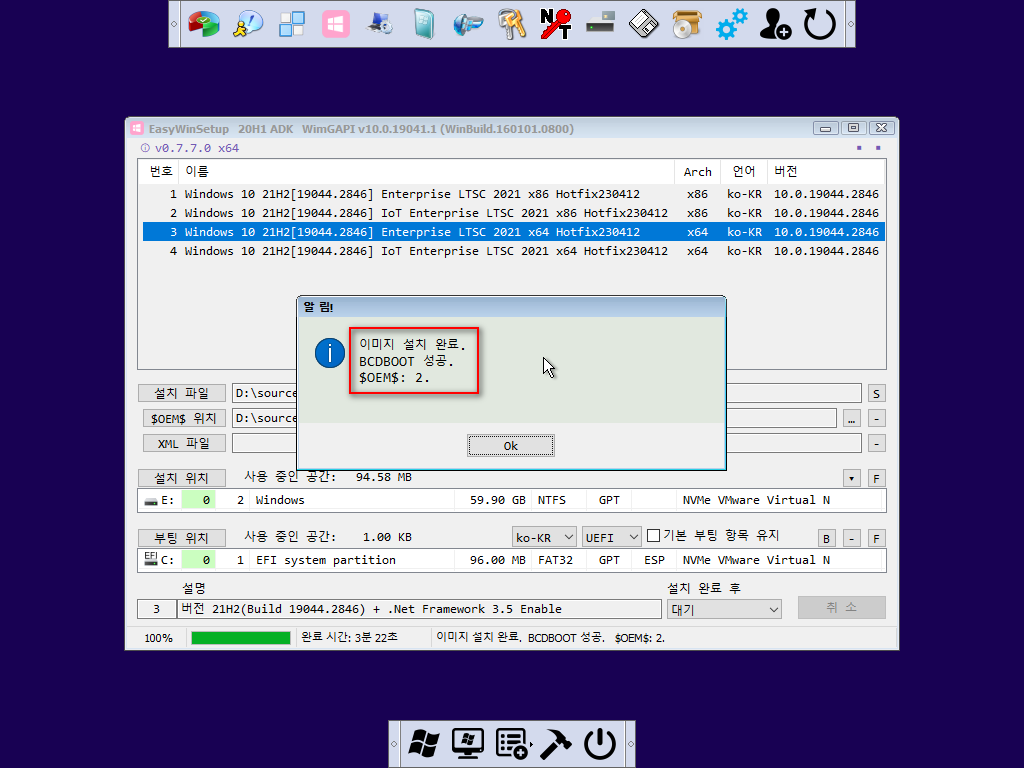Click the ... browse button for $OEM$ location
The height and width of the screenshot is (768, 1024).
point(852,419)
